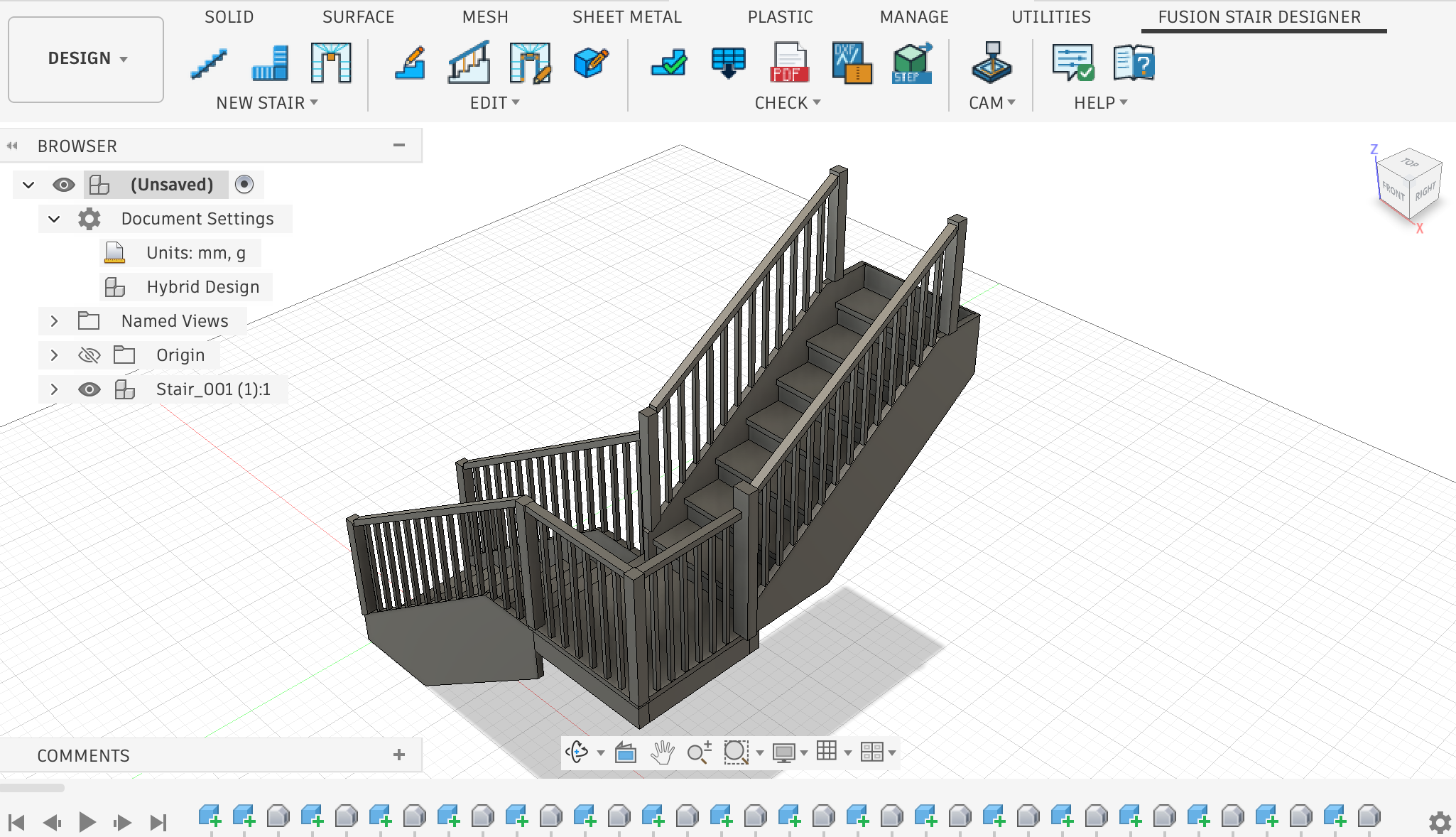Open timeline settings gear
The width and height of the screenshot is (1456, 837).
click(x=1440, y=823)
